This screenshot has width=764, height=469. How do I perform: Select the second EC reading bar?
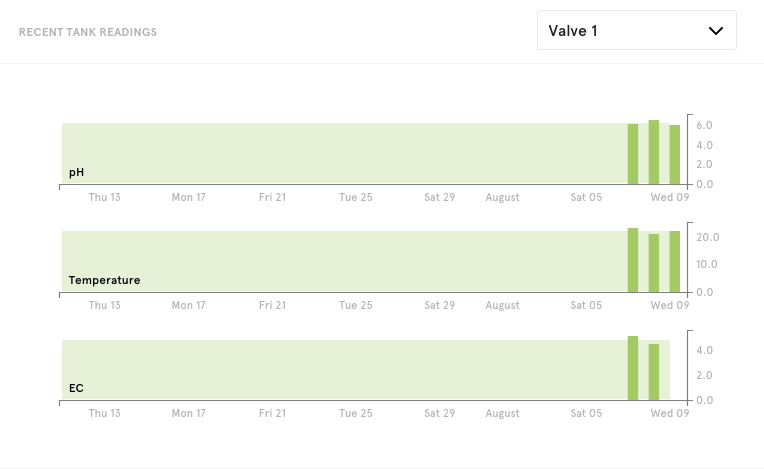(x=653, y=372)
